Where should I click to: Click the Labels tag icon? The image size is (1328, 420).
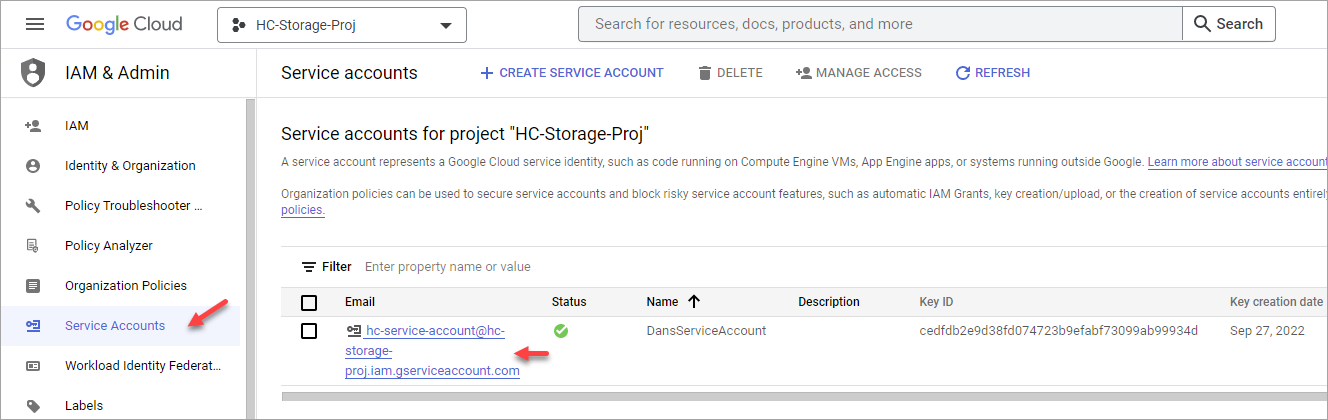tap(33, 406)
